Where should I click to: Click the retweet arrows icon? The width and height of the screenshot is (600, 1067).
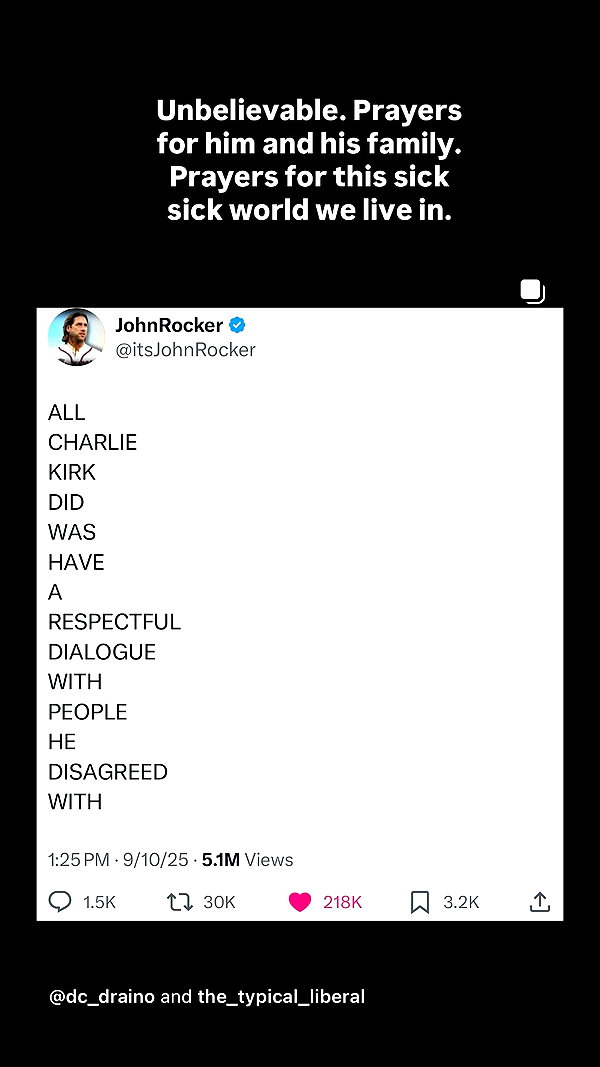click(180, 902)
